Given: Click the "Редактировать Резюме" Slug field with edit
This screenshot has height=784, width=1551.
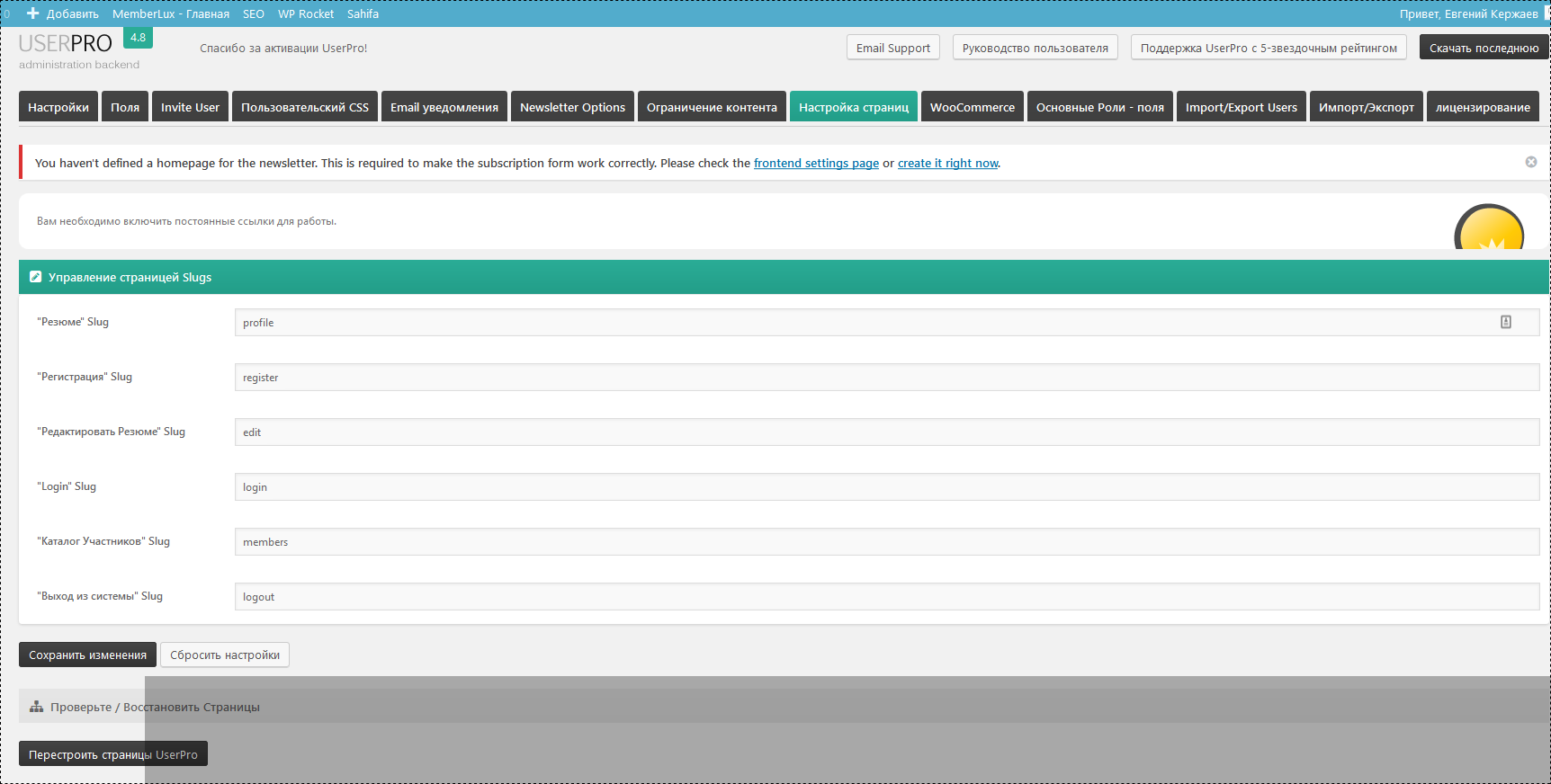Looking at the screenshot, I should click(x=887, y=432).
